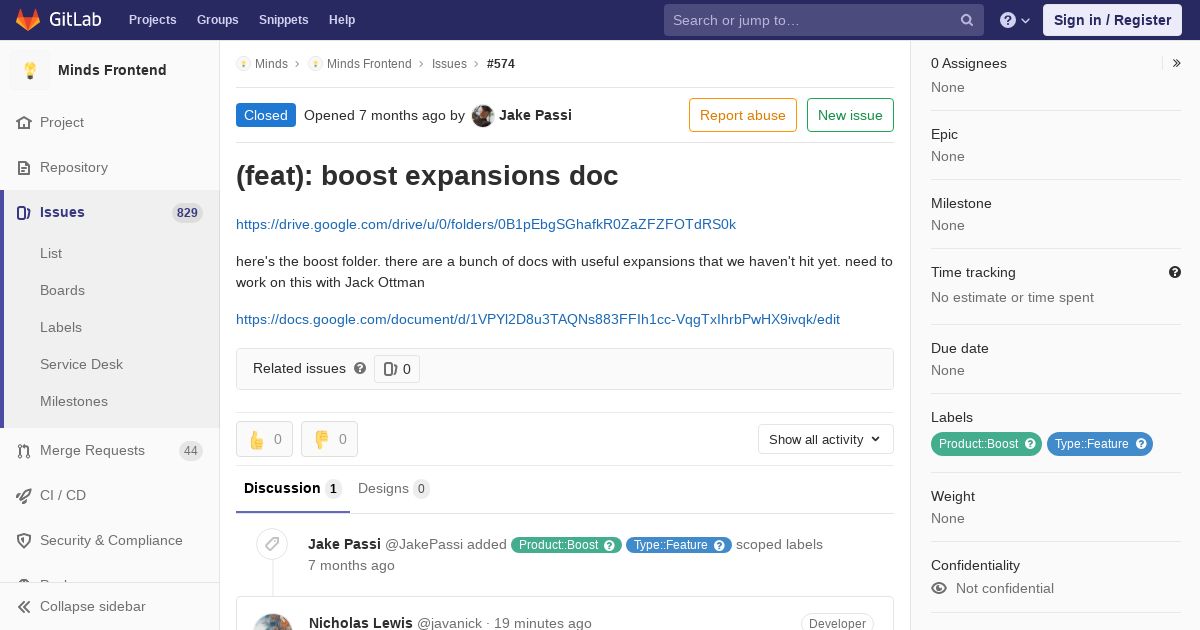Click the @JakePassi username in activity

(x=424, y=544)
